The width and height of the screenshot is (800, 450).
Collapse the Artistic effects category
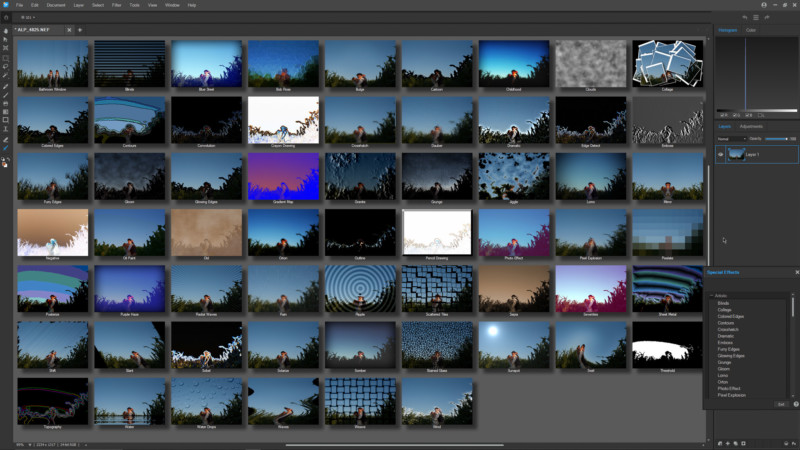coord(712,296)
